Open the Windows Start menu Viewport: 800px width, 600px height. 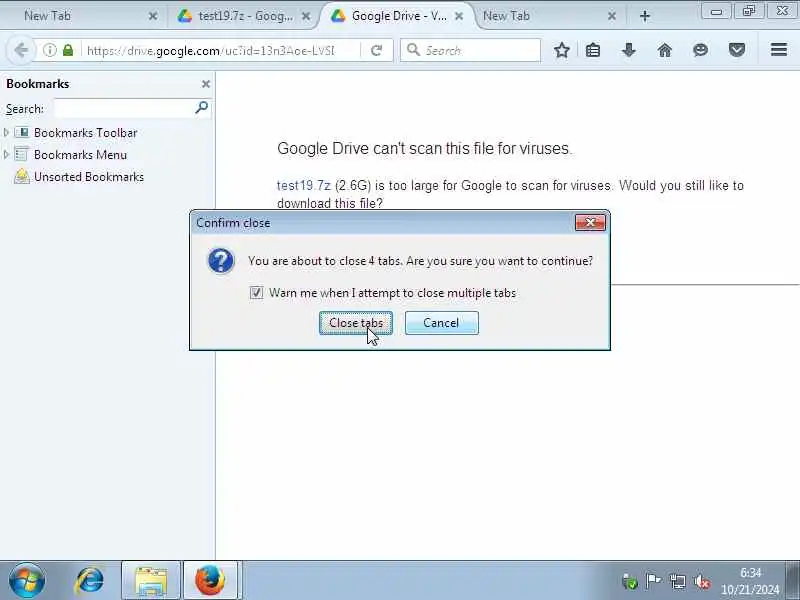point(27,581)
